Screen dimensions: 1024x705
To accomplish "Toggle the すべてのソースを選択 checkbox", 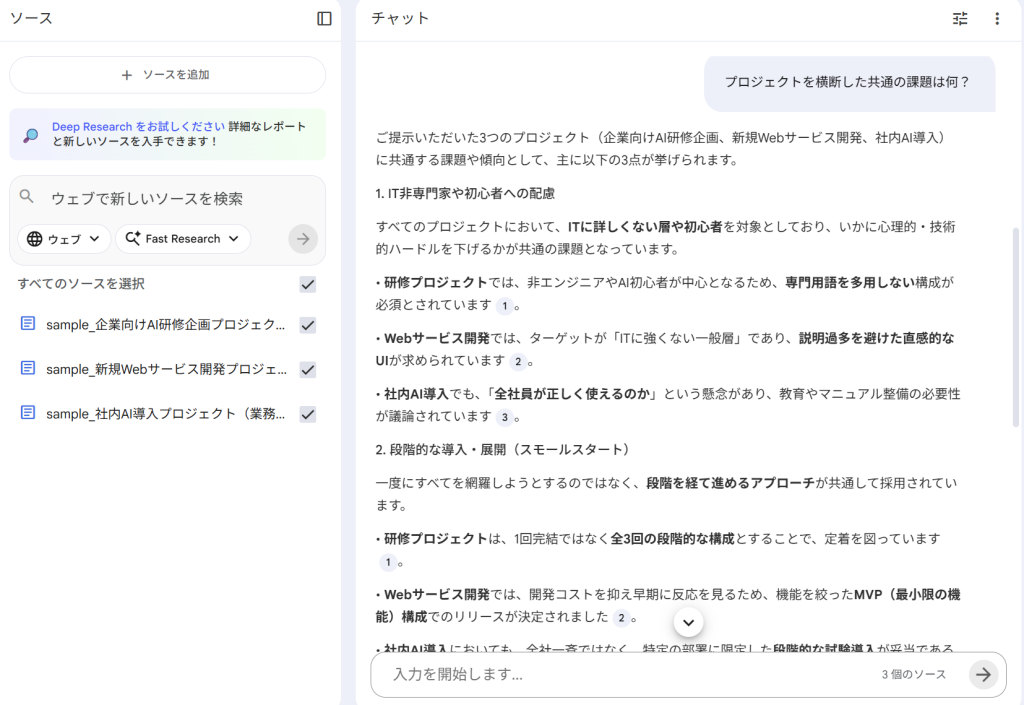I will 308,285.
